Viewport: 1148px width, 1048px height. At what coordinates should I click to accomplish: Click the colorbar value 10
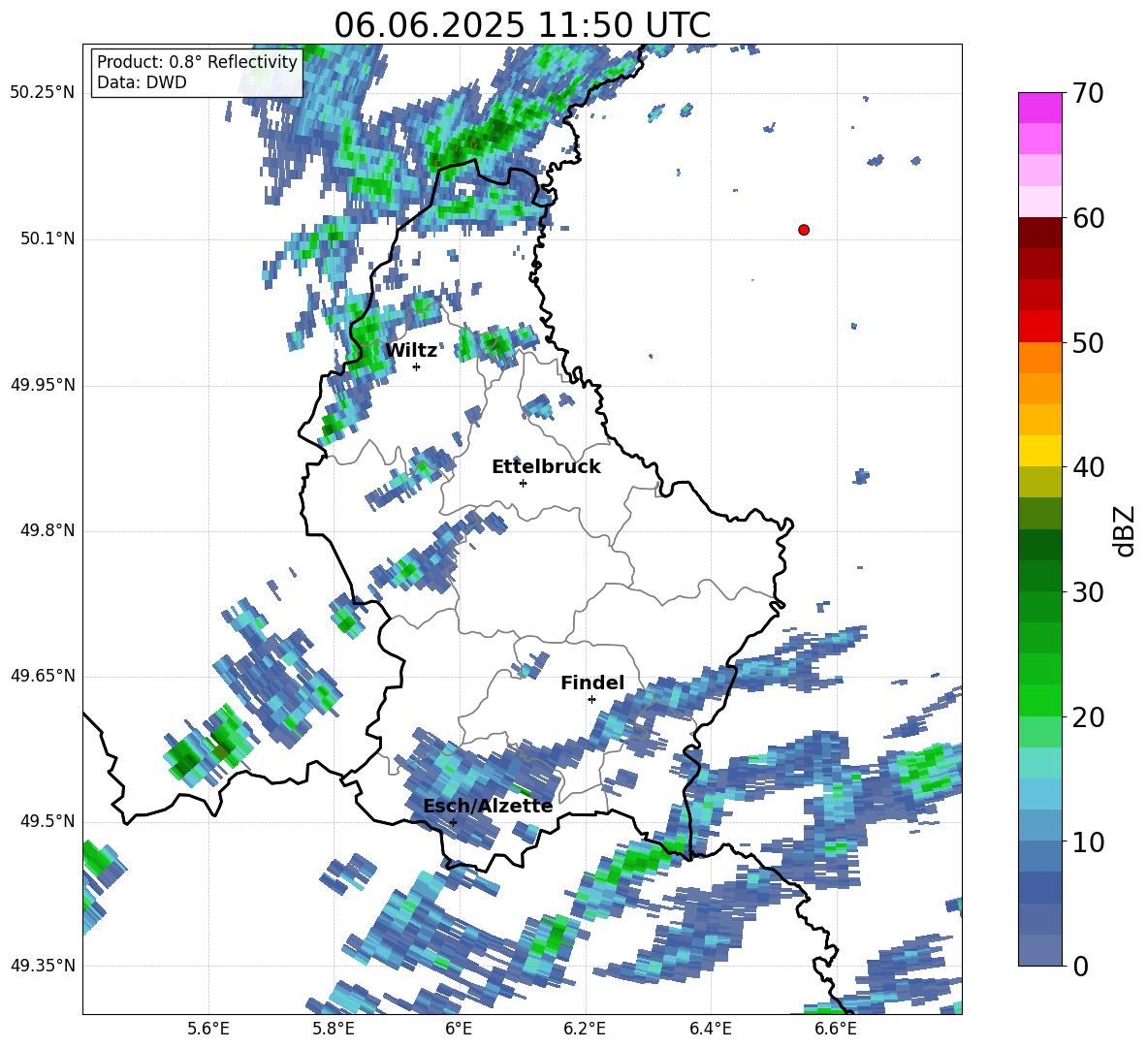coord(1088,842)
